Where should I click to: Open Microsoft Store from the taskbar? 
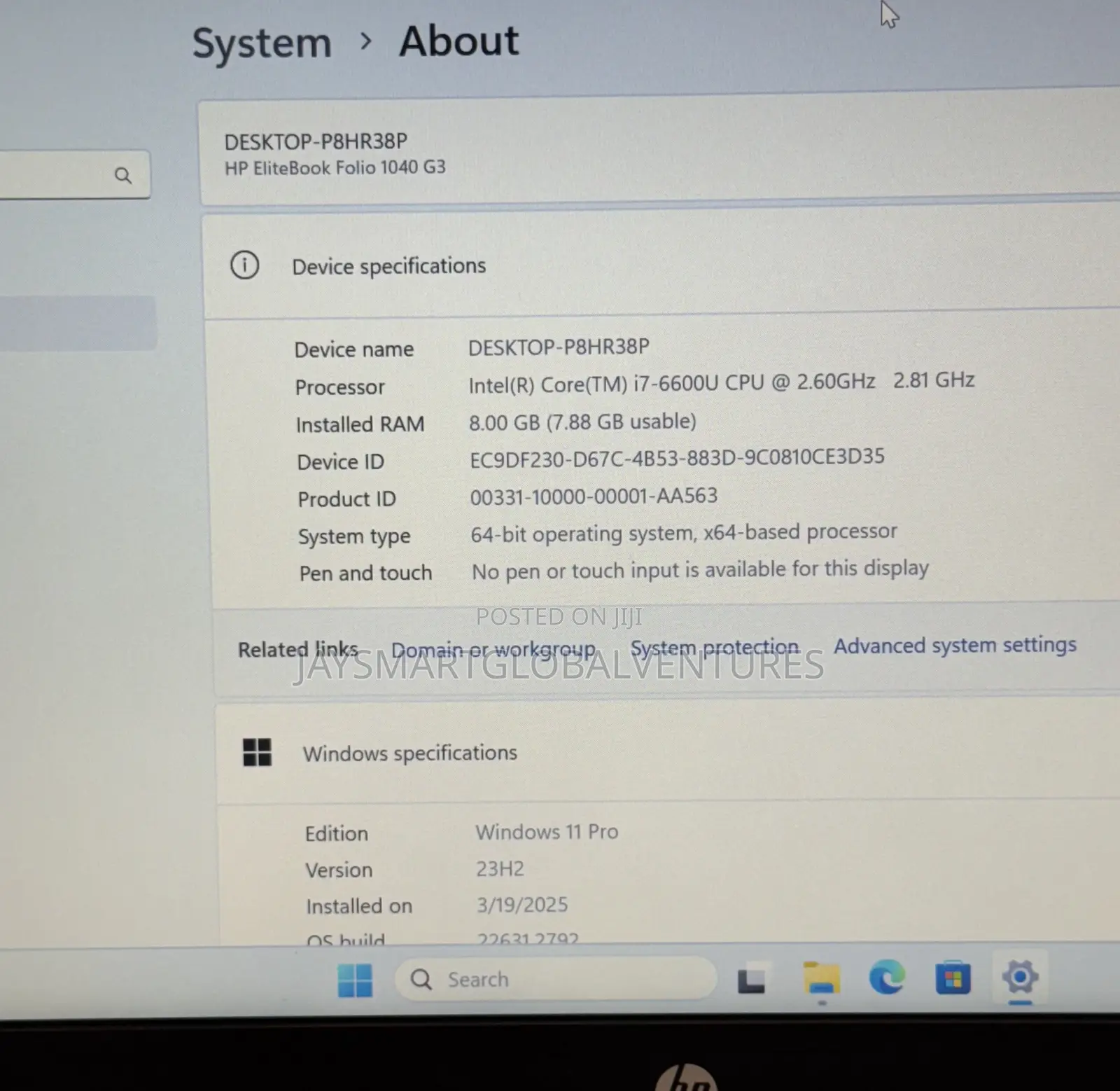click(x=953, y=978)
